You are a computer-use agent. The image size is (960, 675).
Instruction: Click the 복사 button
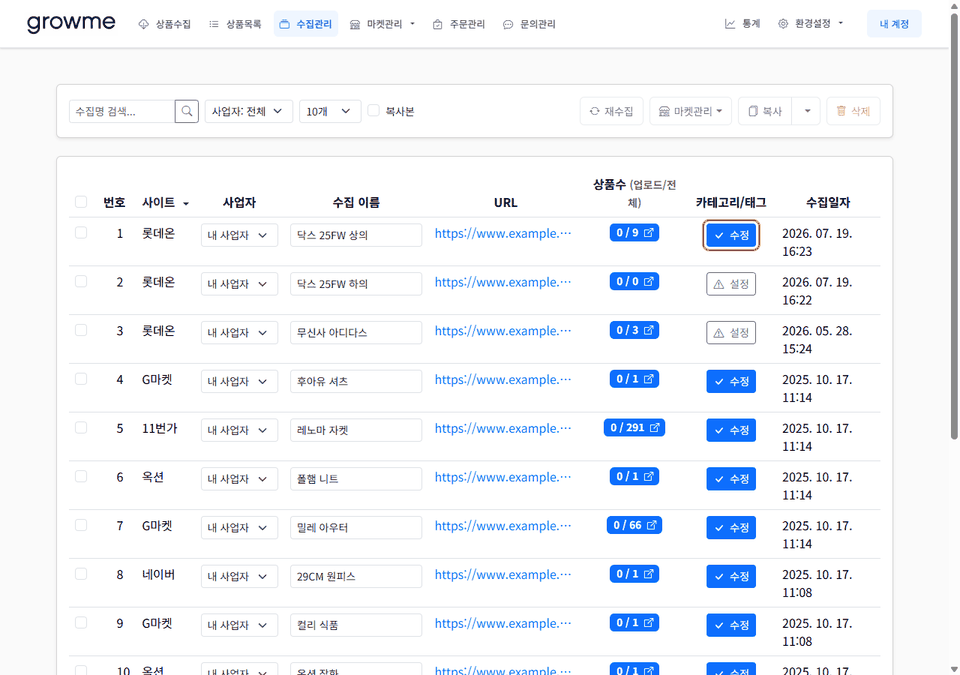click(x=765, y=111)
